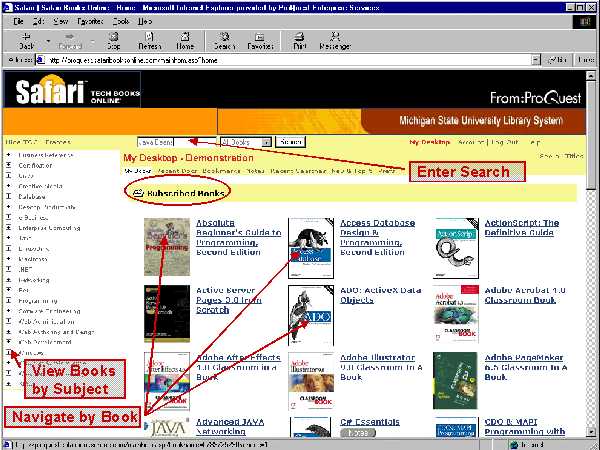Open the Adobe After Effects book cover
This screenshot has height=450, width=600.
pyautogui.click(x=167, y=381)
